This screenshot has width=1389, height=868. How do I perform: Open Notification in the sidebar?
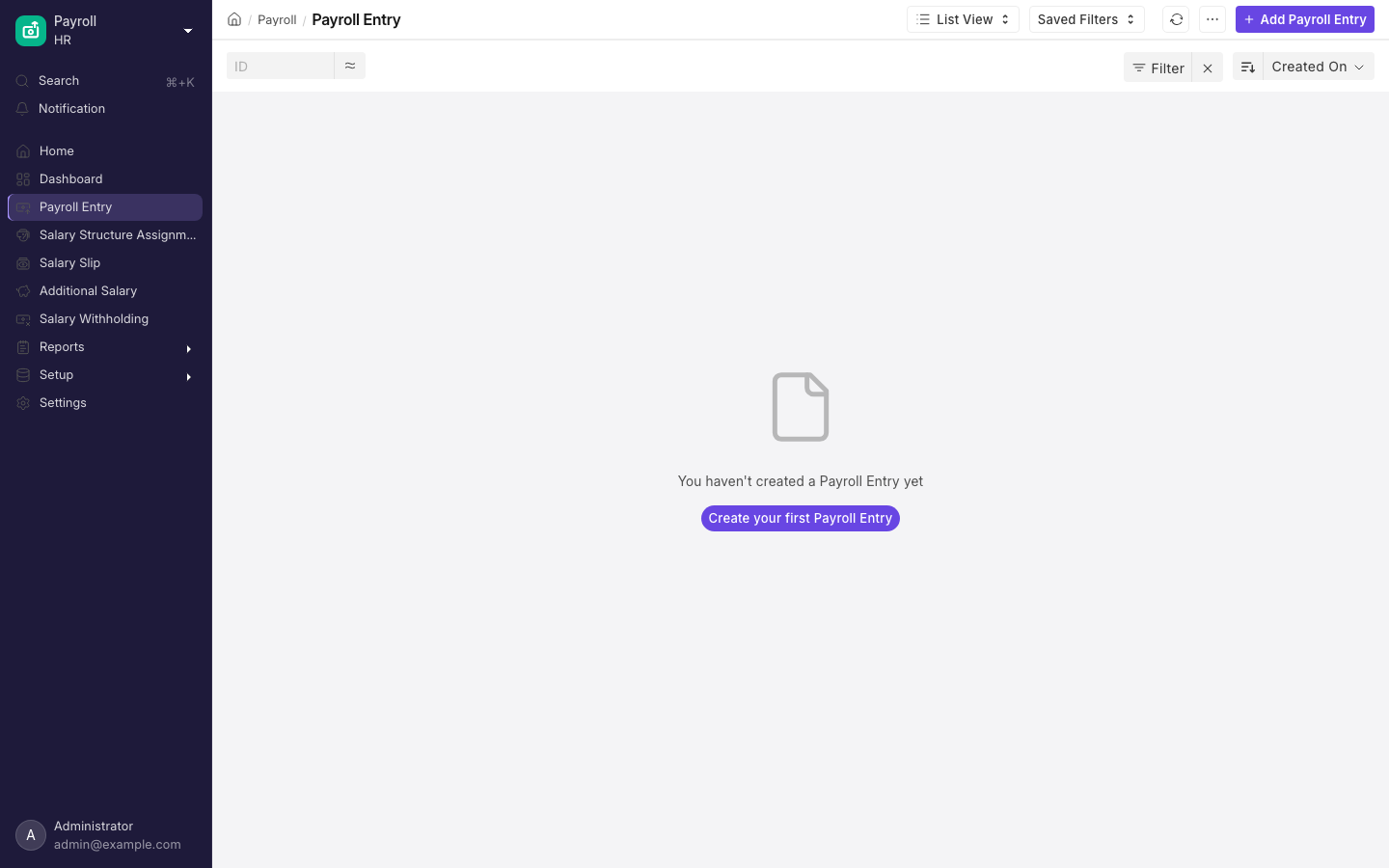click(106, 109)
